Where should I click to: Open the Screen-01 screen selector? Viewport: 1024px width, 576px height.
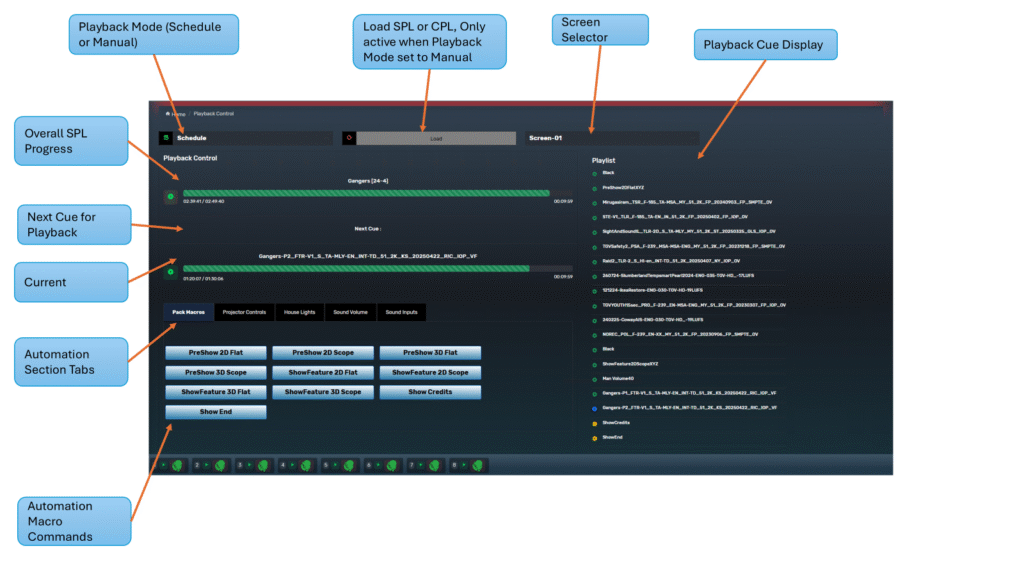(x=610, y=138)
